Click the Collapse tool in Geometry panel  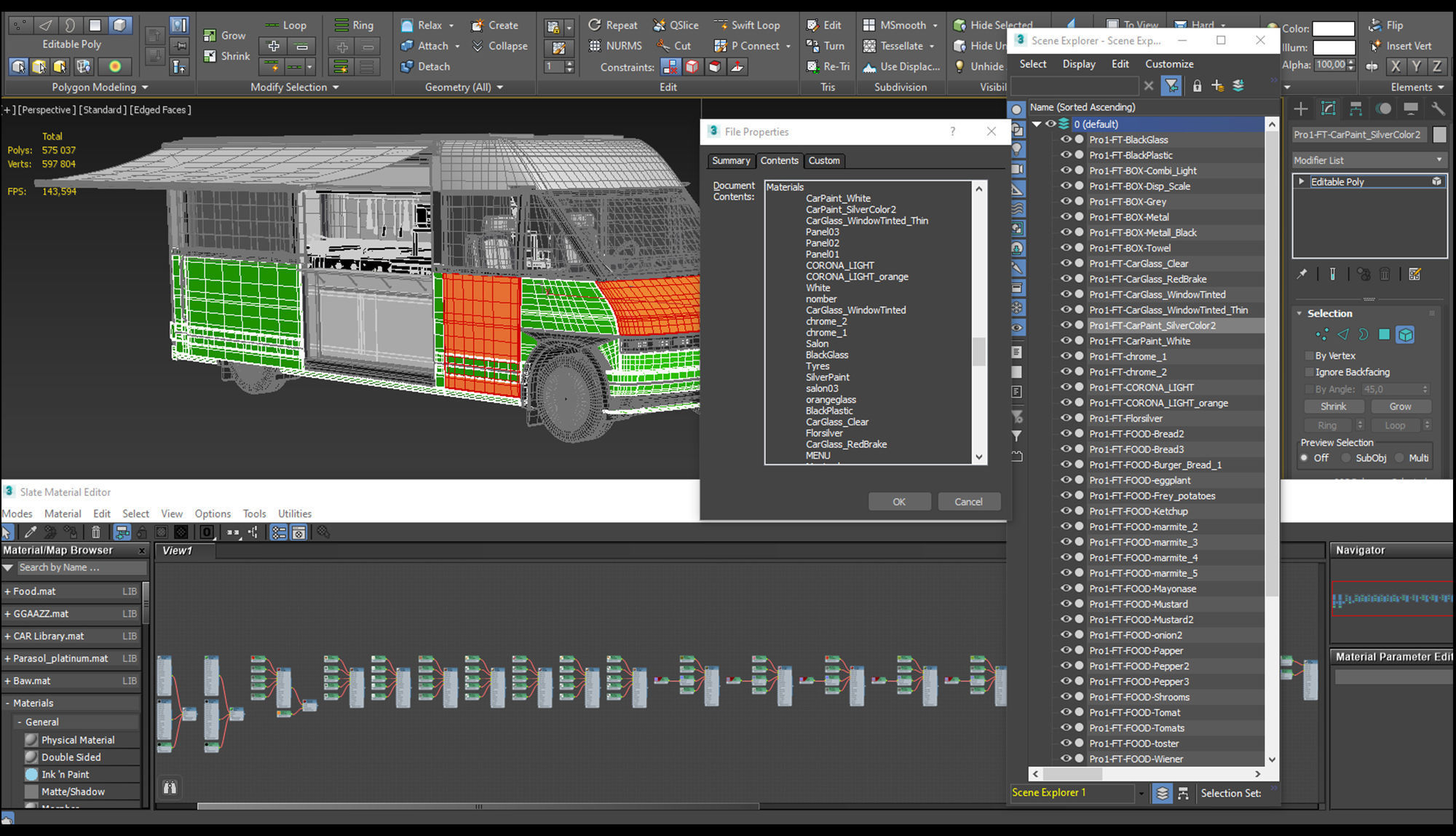tap(500, 46)
